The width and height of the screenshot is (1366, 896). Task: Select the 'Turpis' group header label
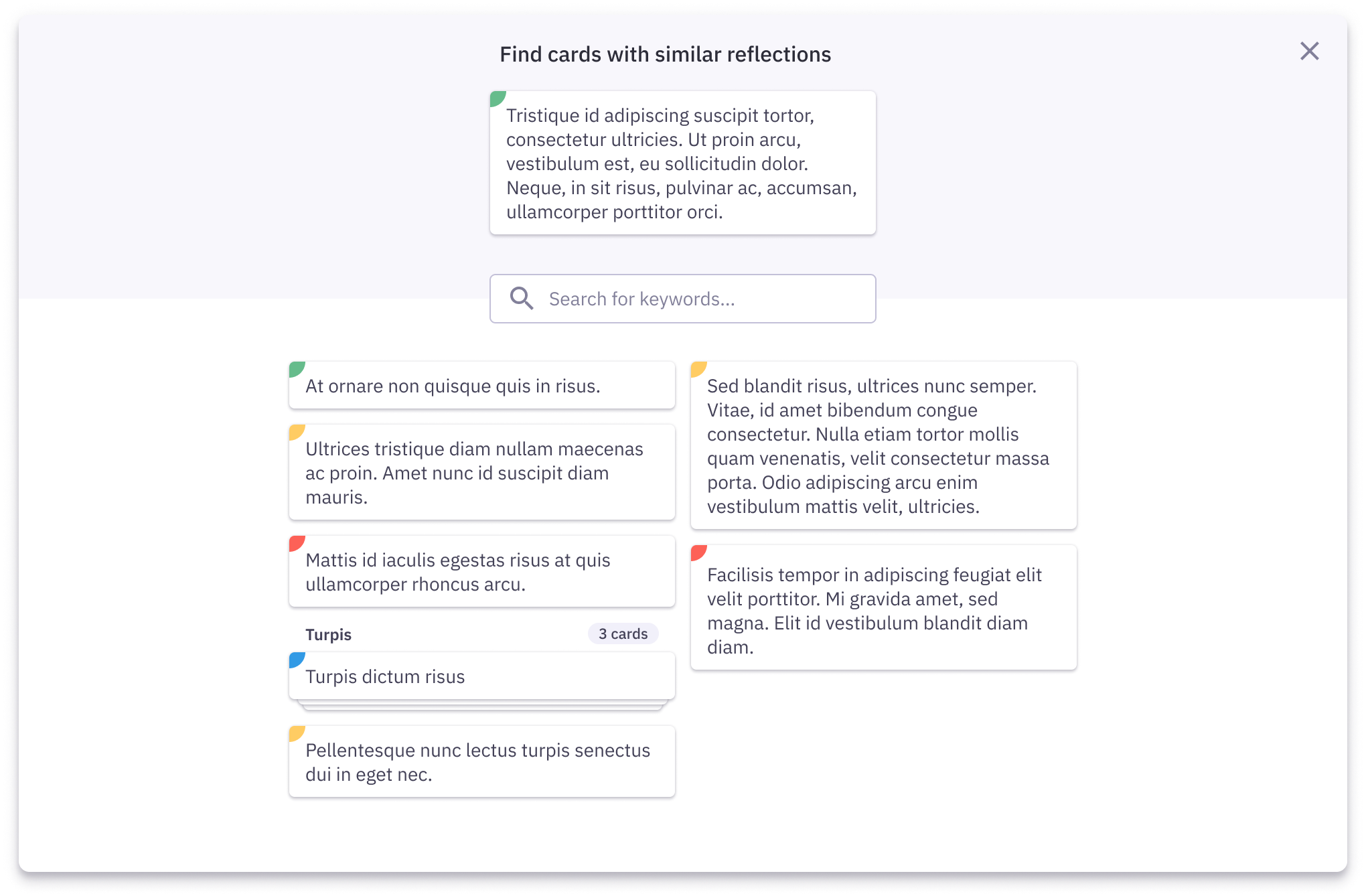coord(328,633)
